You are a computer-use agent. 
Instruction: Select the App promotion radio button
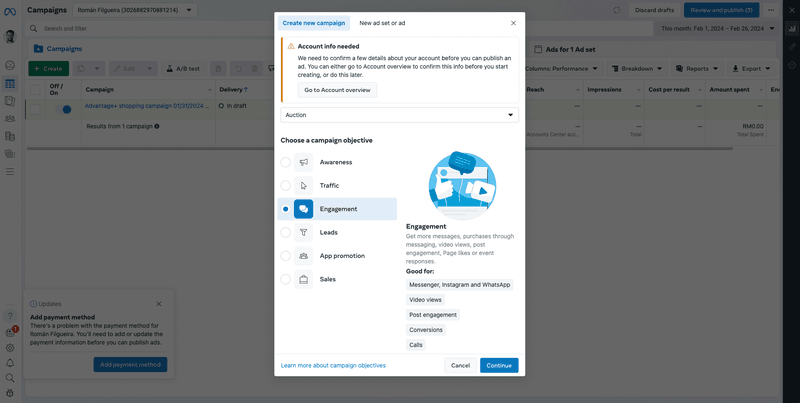pos(286,256)
